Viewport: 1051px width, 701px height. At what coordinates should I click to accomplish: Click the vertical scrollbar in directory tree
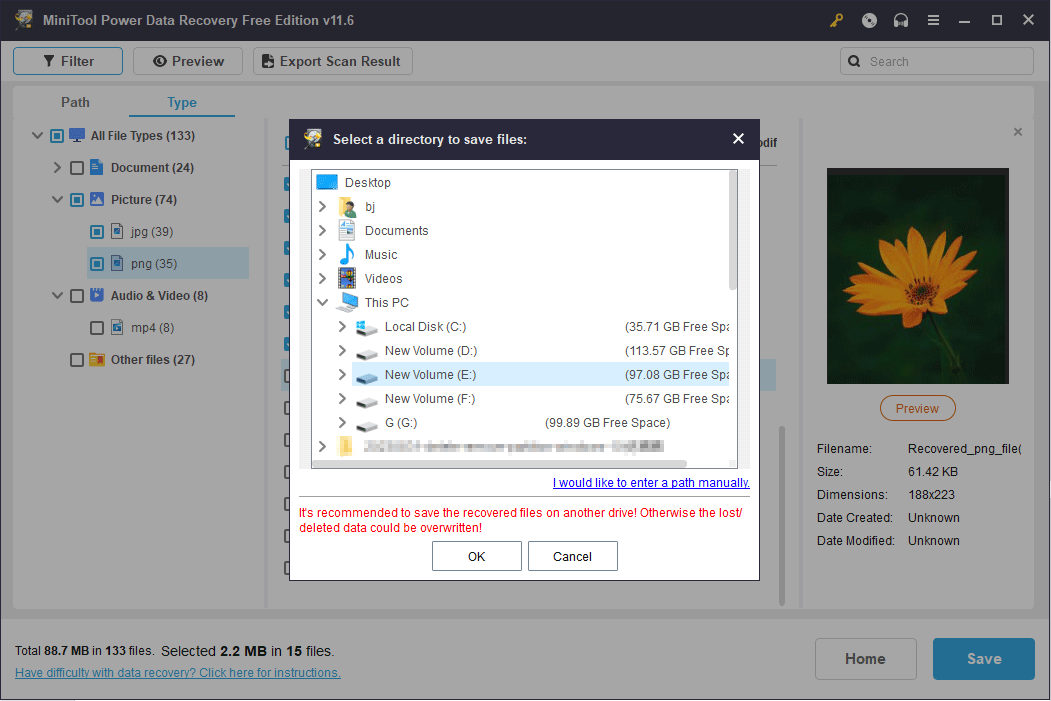click(x=733, y=230)
